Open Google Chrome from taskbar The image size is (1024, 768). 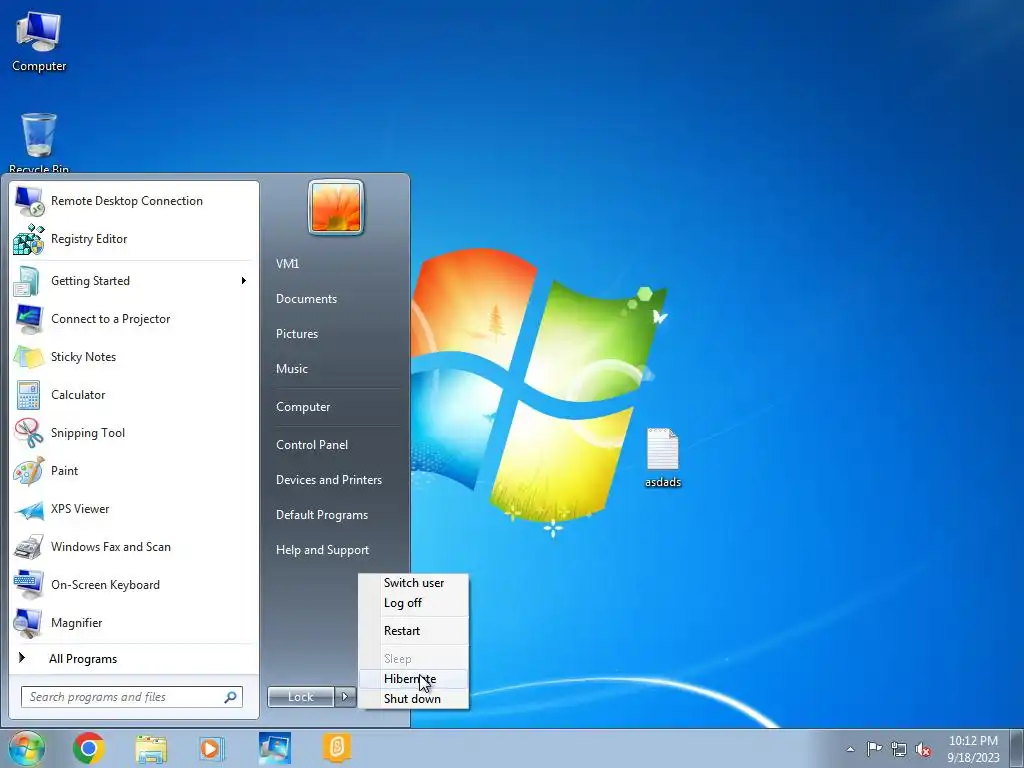click(89, 748)
